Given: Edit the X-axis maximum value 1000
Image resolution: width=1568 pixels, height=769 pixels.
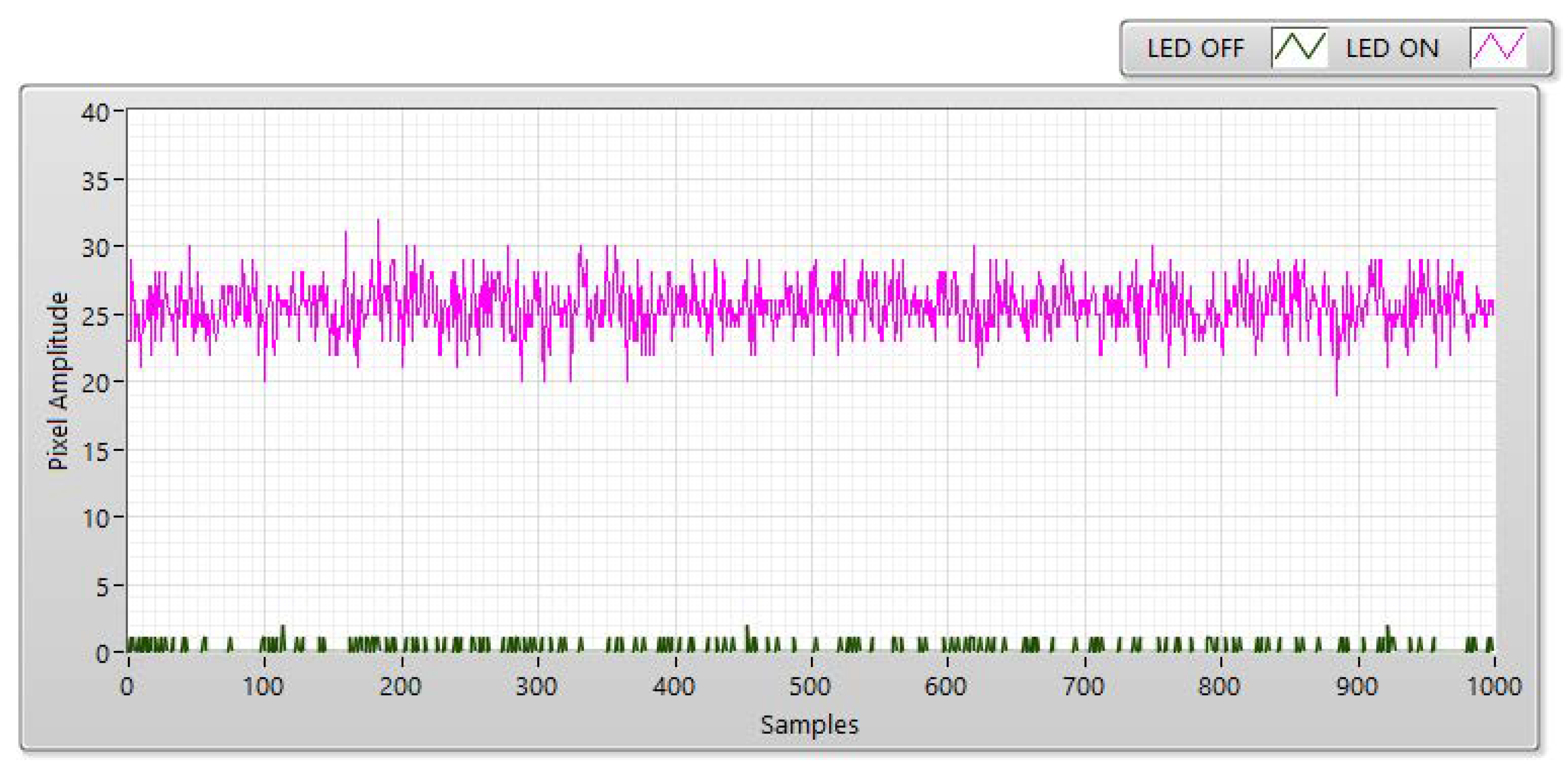Looking at the screenshot, I should tap(1494, 687).
